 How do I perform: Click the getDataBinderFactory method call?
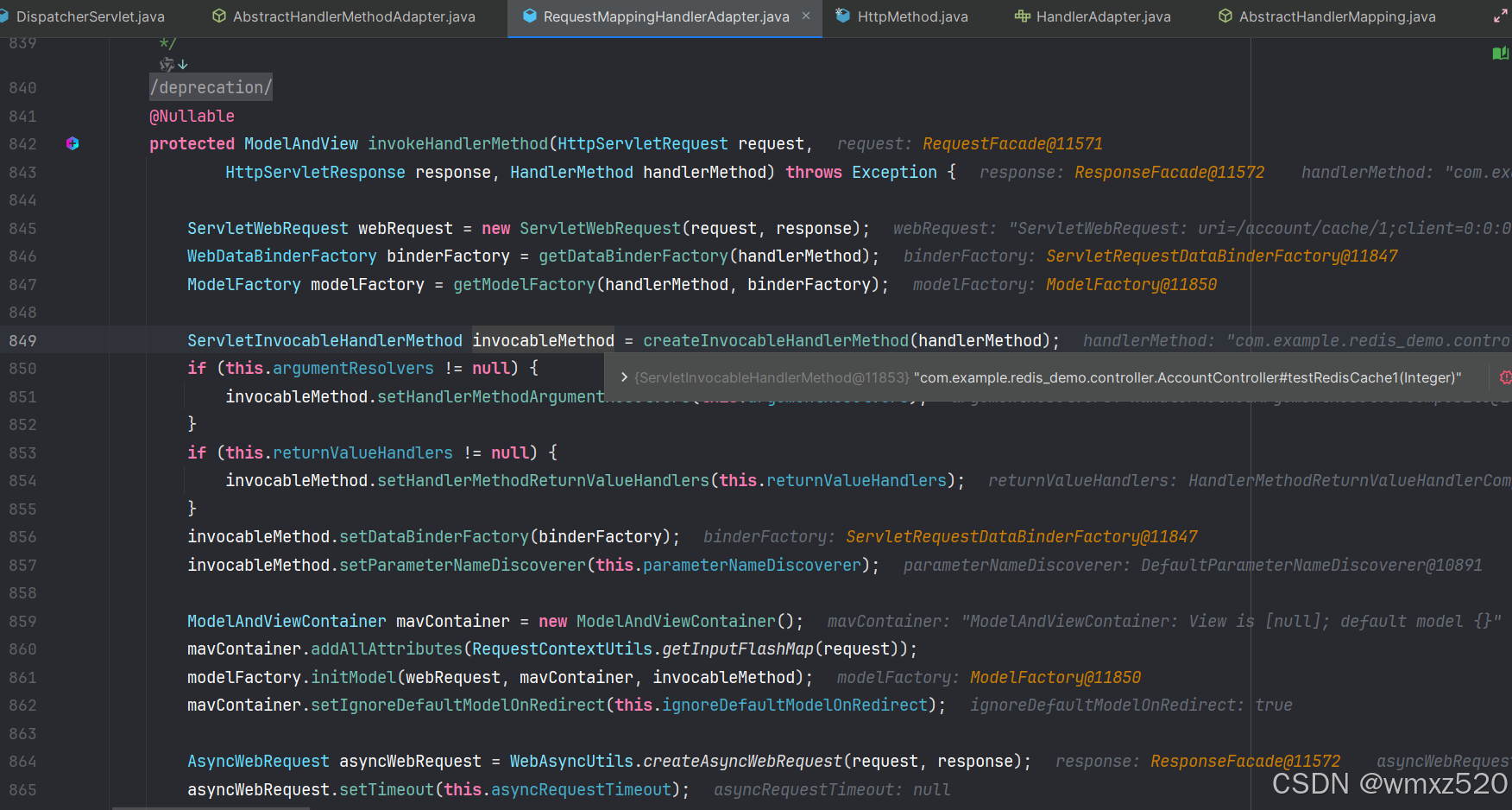point(633,256)
